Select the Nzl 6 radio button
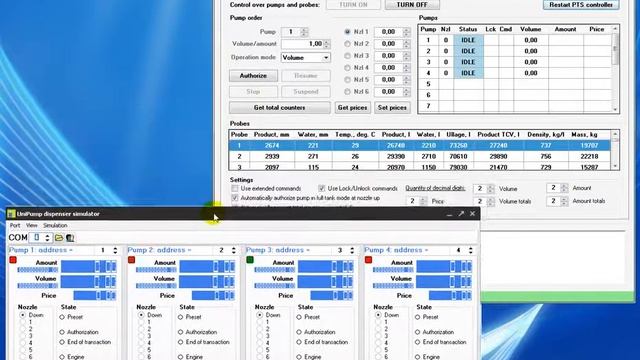This screenshot has width=640, height=360. [x=347, y=92]
